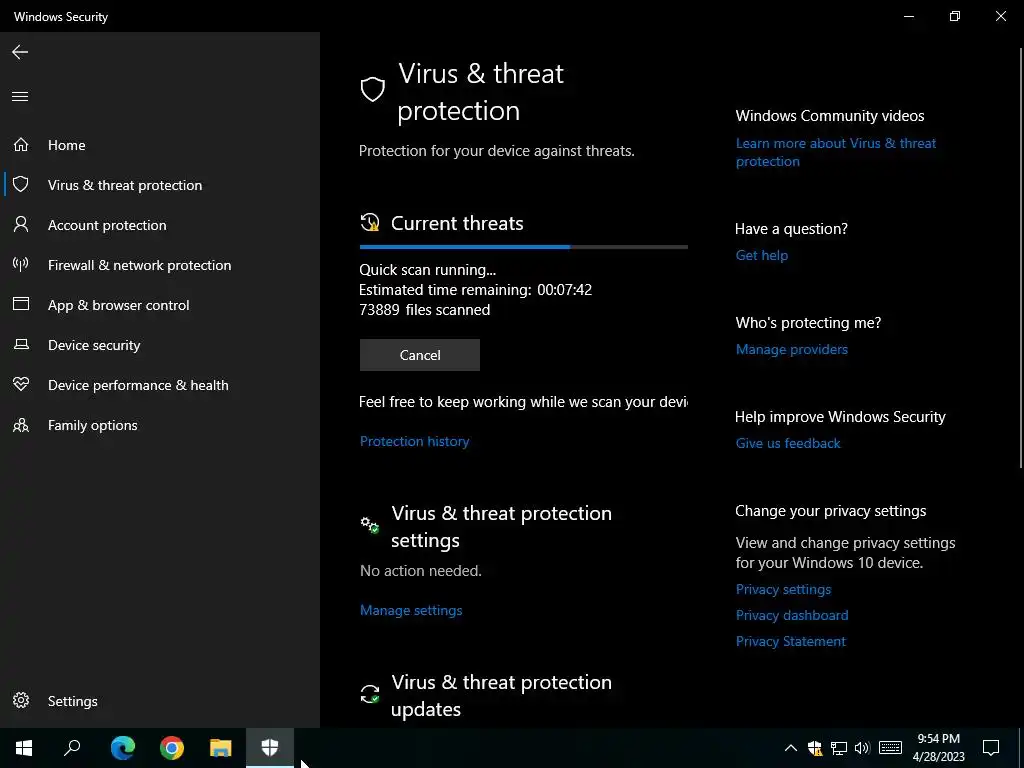The image size is (1024, 768).
Task: Open the Privacy settings link
Action: pos(784,589)
